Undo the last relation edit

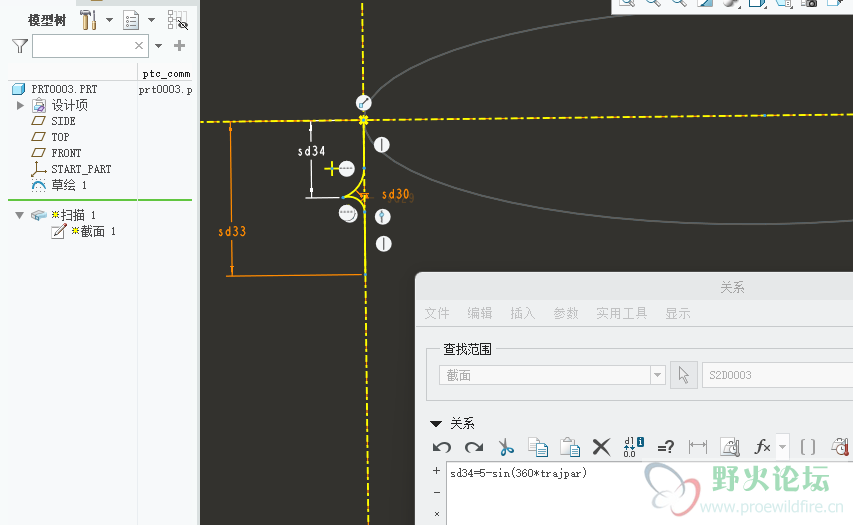442,447
